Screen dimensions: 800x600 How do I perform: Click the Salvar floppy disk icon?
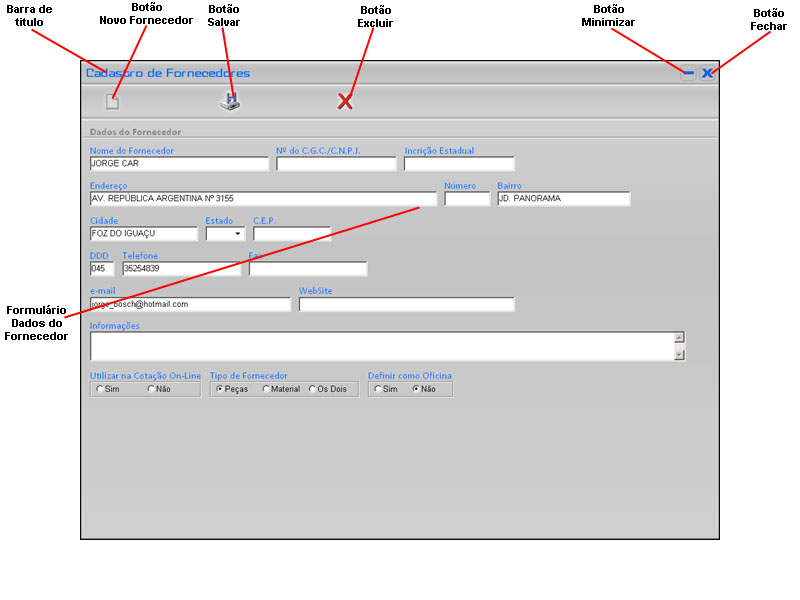point(231,101)
